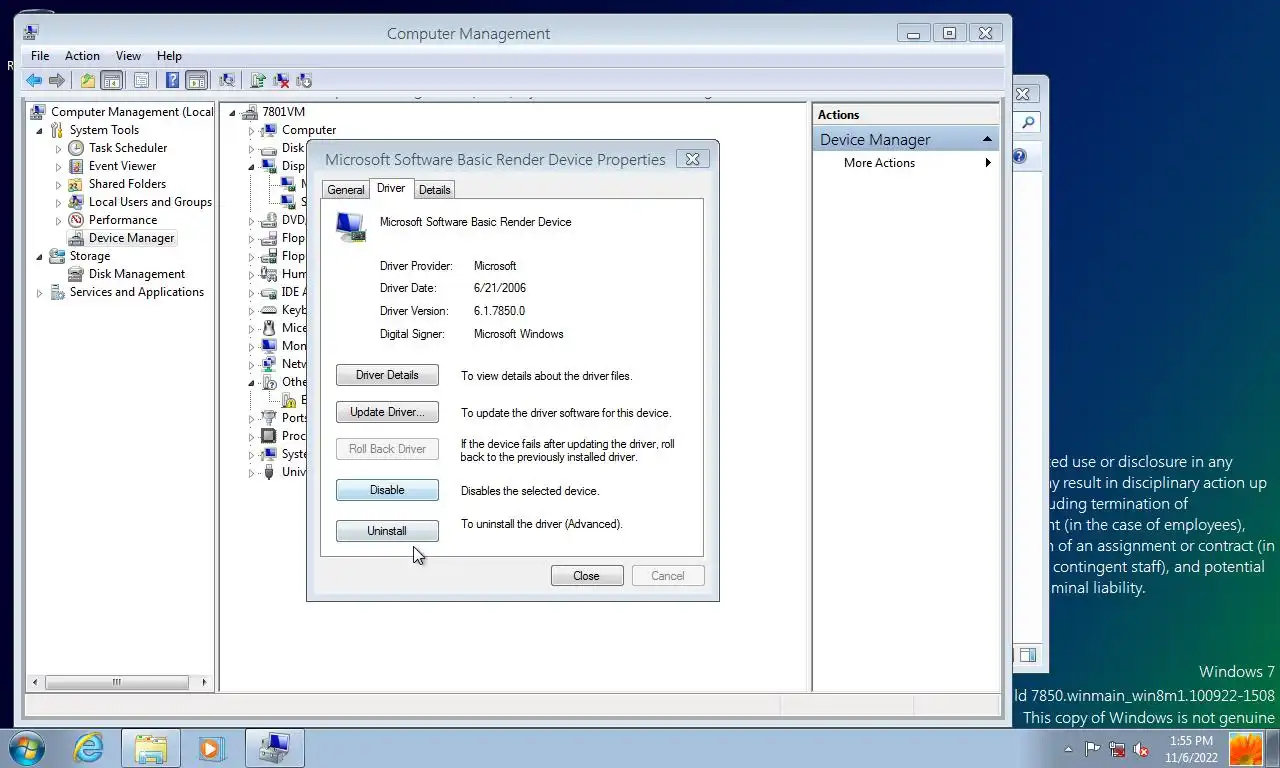Open the More Actions submenu arrow
Image resolution: width=1280 pixels, height=768 pixels.
(988, 163)
